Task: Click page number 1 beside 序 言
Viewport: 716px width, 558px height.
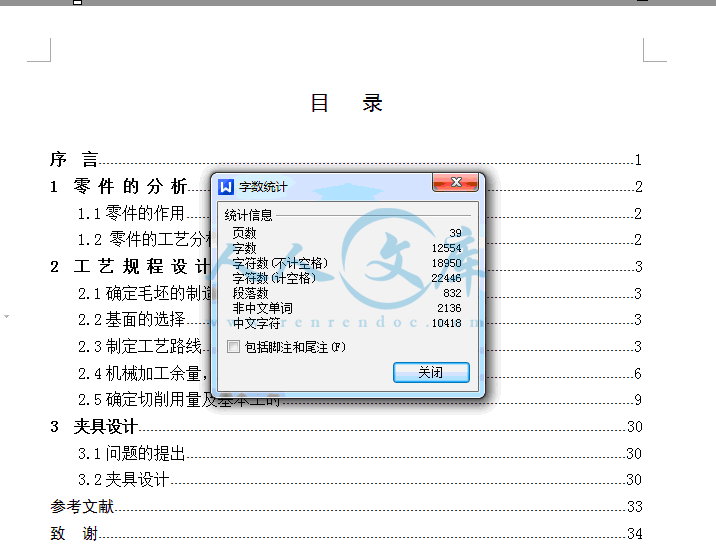Action: 638,159
